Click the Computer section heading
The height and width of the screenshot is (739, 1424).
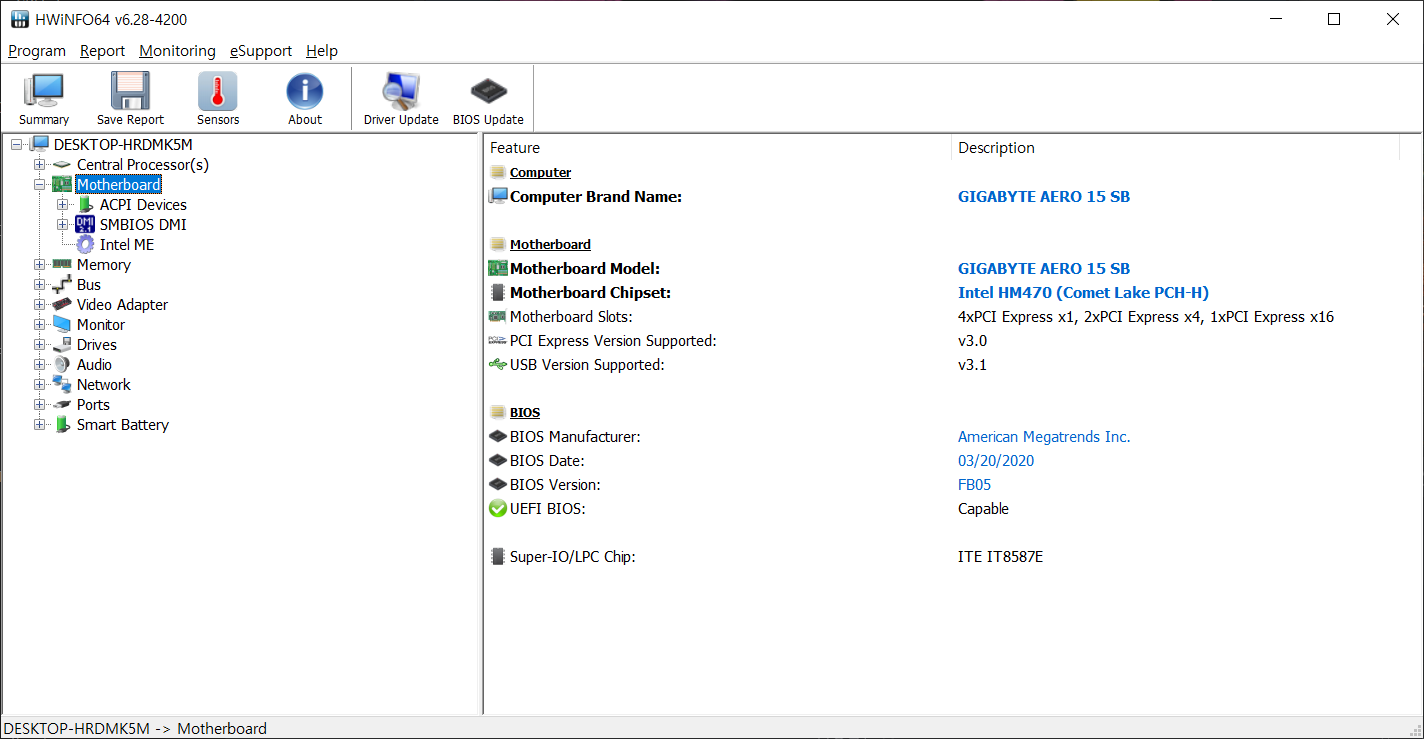coord(540,173)
